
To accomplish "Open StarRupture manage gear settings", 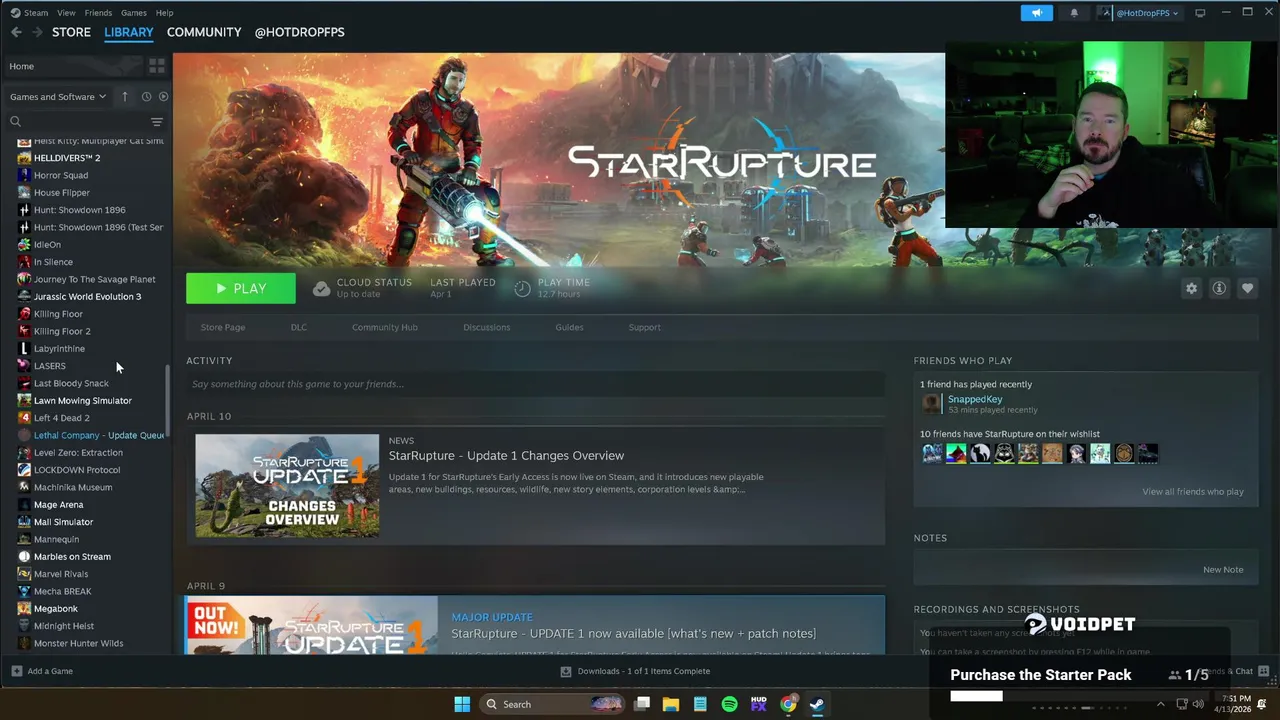I will point(1191,288).
